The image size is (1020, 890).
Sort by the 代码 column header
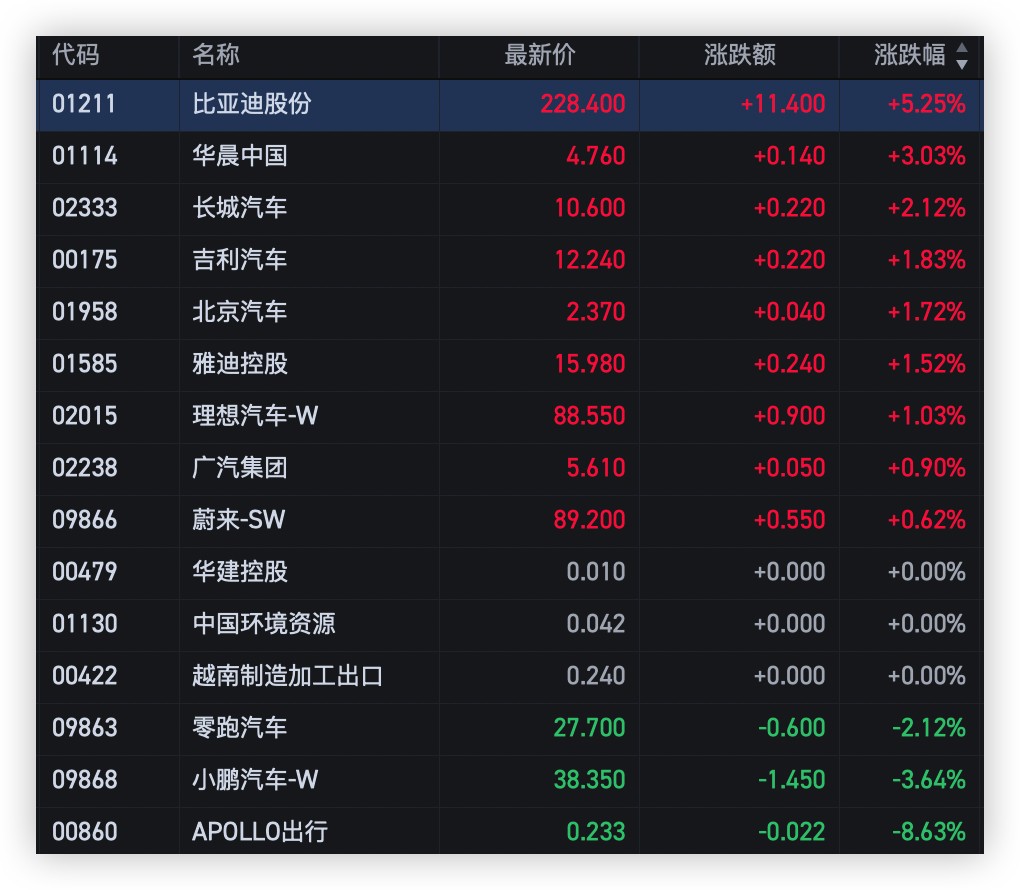tap(76, 55)
